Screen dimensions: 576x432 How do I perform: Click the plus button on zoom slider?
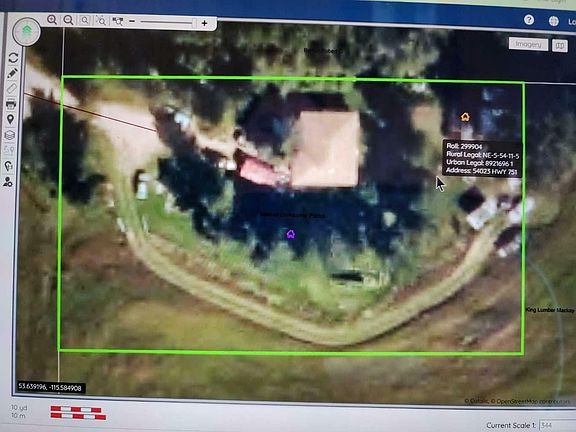tap(205, 23)
